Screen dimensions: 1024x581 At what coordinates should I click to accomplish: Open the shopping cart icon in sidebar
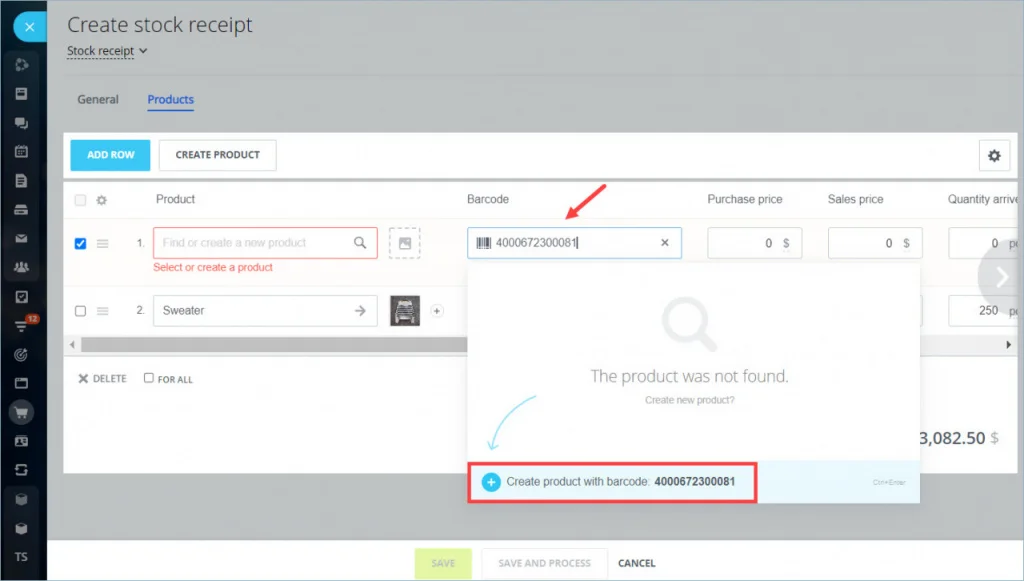pos(22,413)
